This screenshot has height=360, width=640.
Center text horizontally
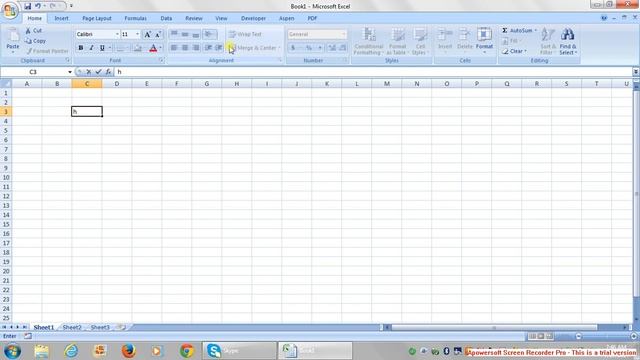click(x=185, y=48)
